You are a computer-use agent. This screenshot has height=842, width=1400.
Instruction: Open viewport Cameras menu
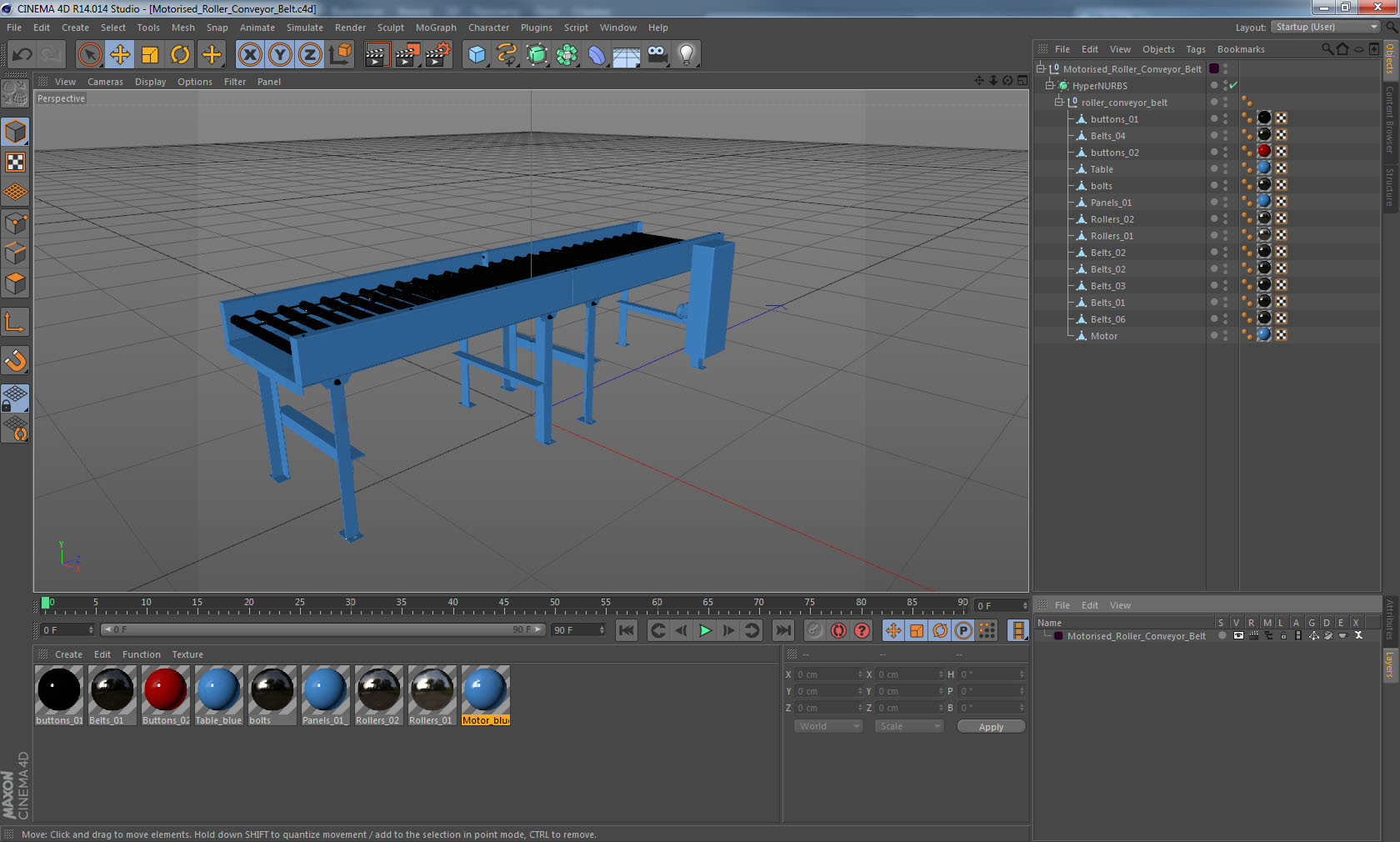pyautogui.click(x=105, y=82)
